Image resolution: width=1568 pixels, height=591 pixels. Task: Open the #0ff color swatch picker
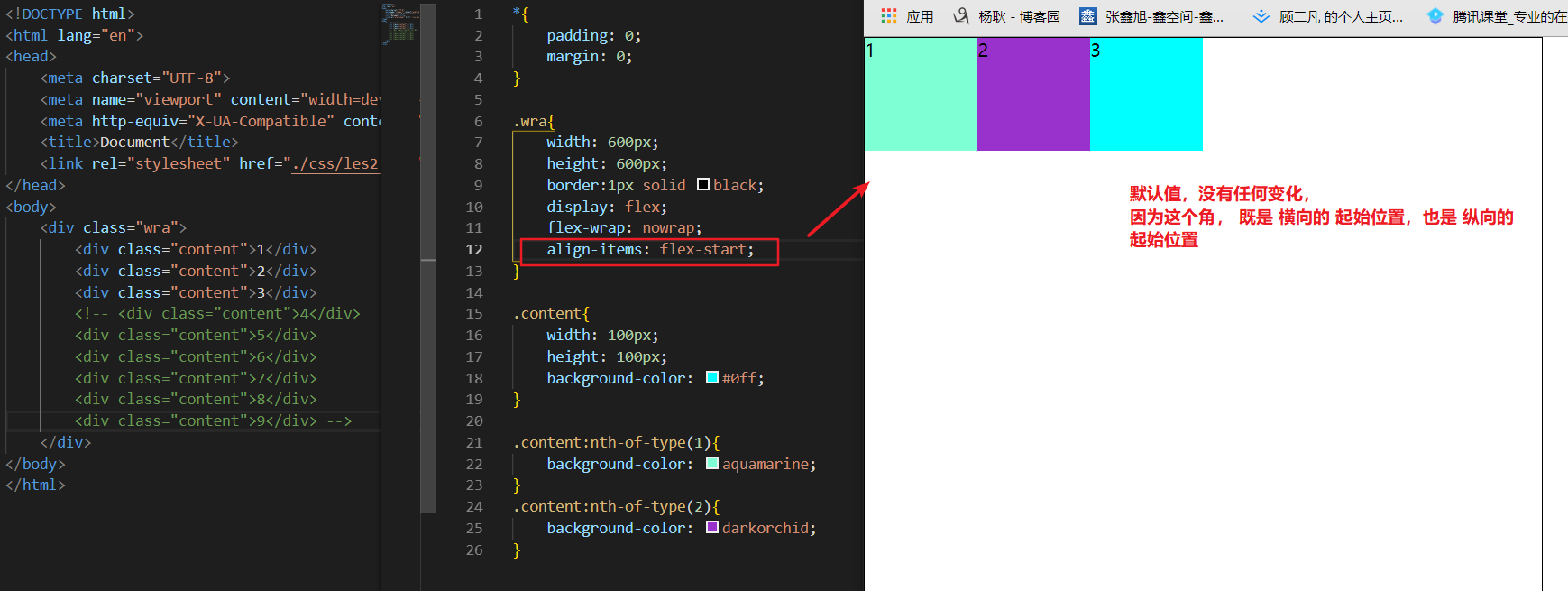[712, 378]
